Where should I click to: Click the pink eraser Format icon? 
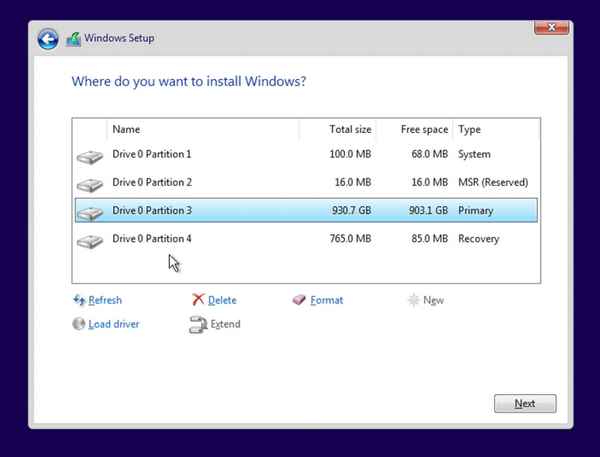[x=299, y=300]
